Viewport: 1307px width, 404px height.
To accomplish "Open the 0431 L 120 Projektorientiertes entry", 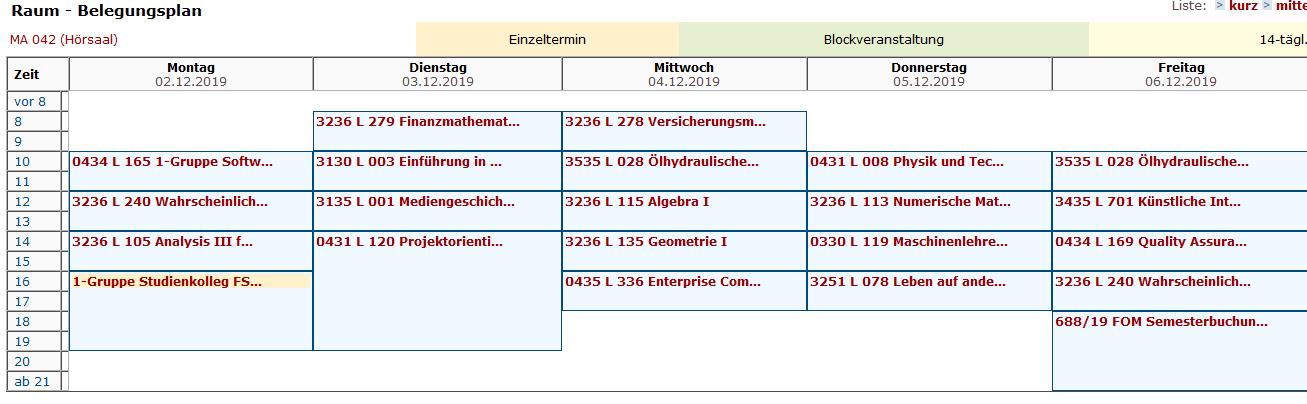I will click(410, 242).
